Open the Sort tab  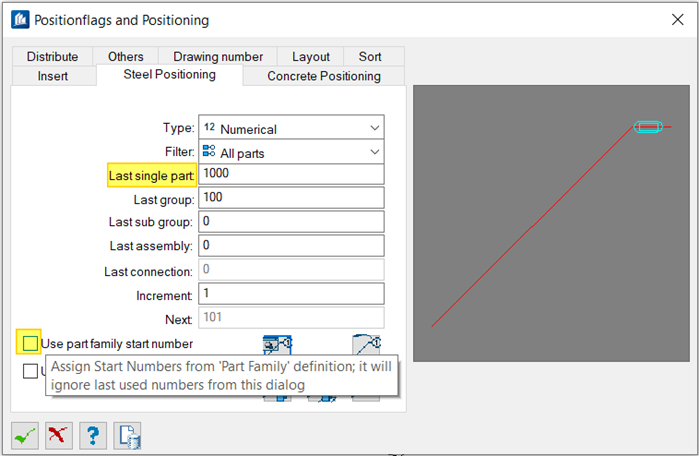click(370, 57)
